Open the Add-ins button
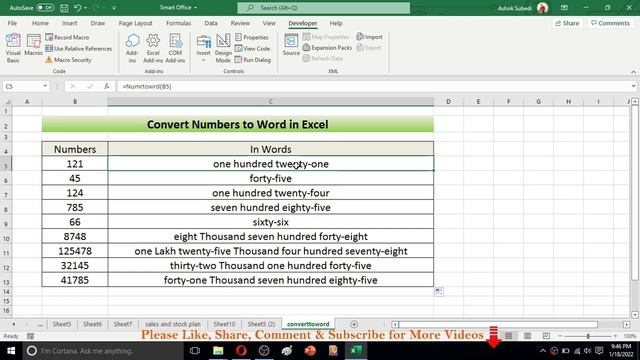Image resolution: width=640 pixels, height=360 pixels. coord(132,48)
